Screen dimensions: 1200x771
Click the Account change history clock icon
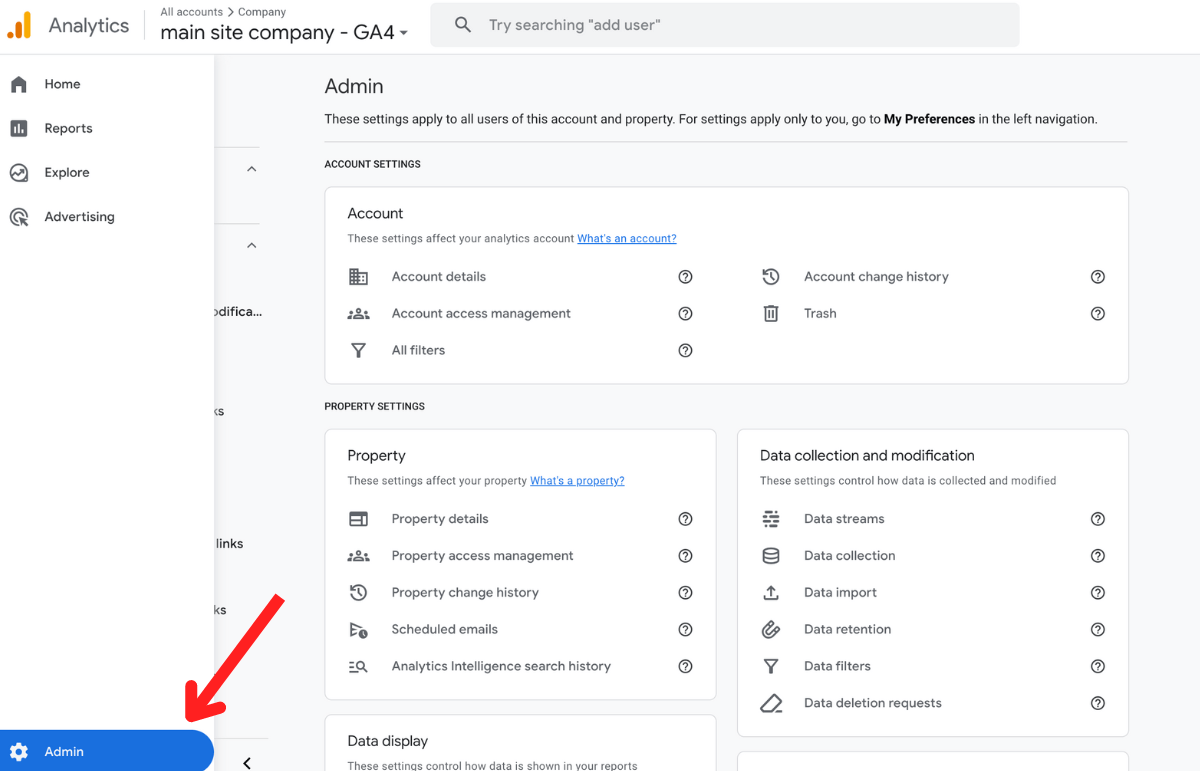[x=770, y=276]
